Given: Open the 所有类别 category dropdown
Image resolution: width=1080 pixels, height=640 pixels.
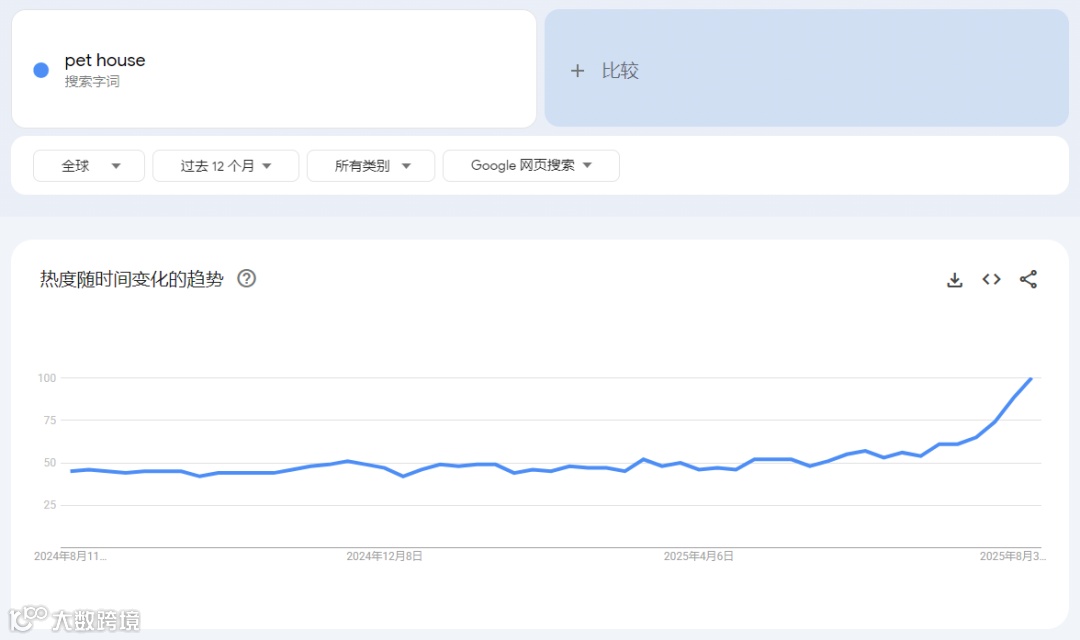Looking at the screenshot, I should 371,165.
